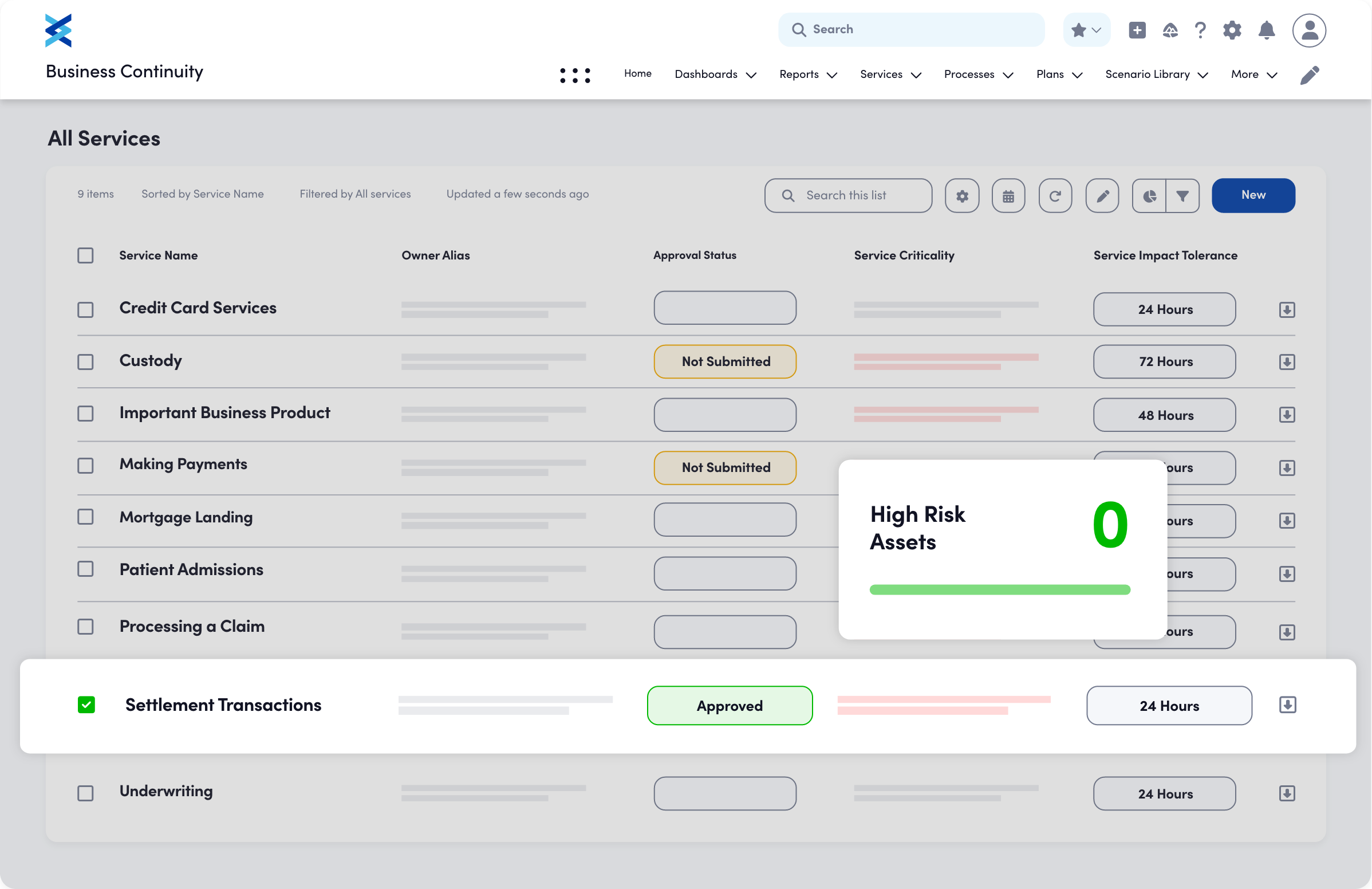Open the Settlement Transactions record
Viewport: 1372px width, 889px height.
[x=223, y=705]
